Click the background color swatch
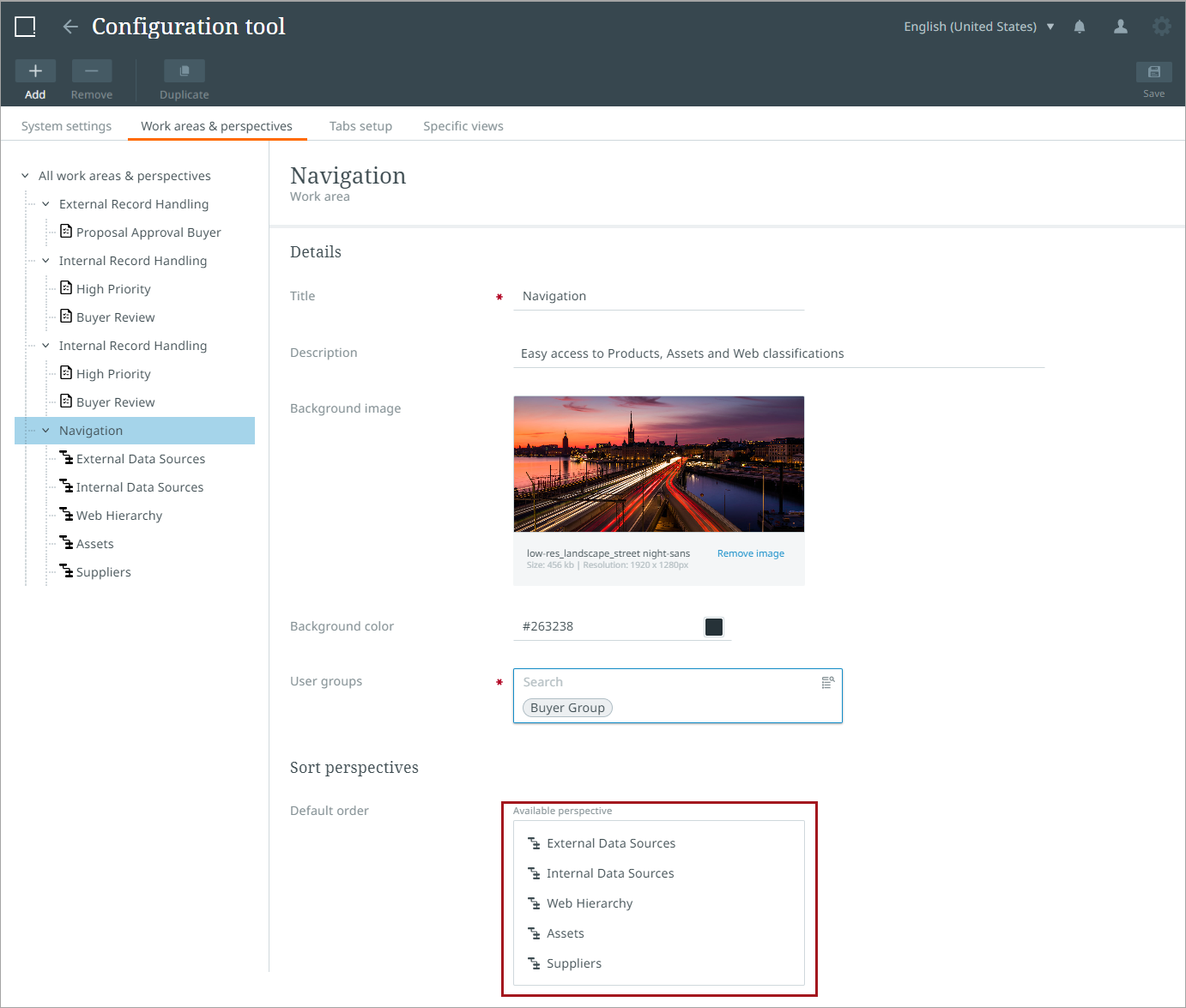1186x1008 pixels. (x=714, y=627)
